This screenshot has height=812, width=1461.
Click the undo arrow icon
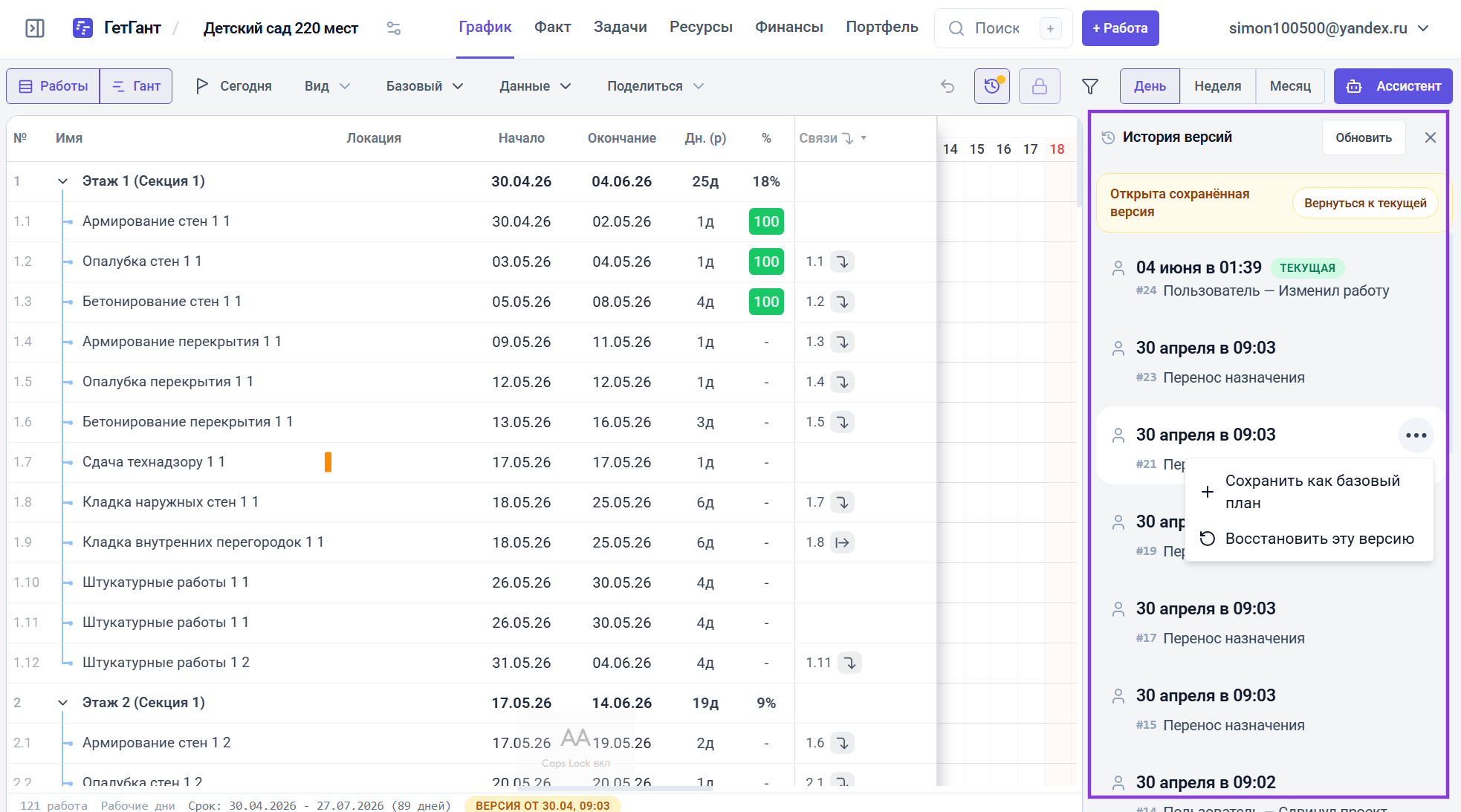[x=947, y=86]
